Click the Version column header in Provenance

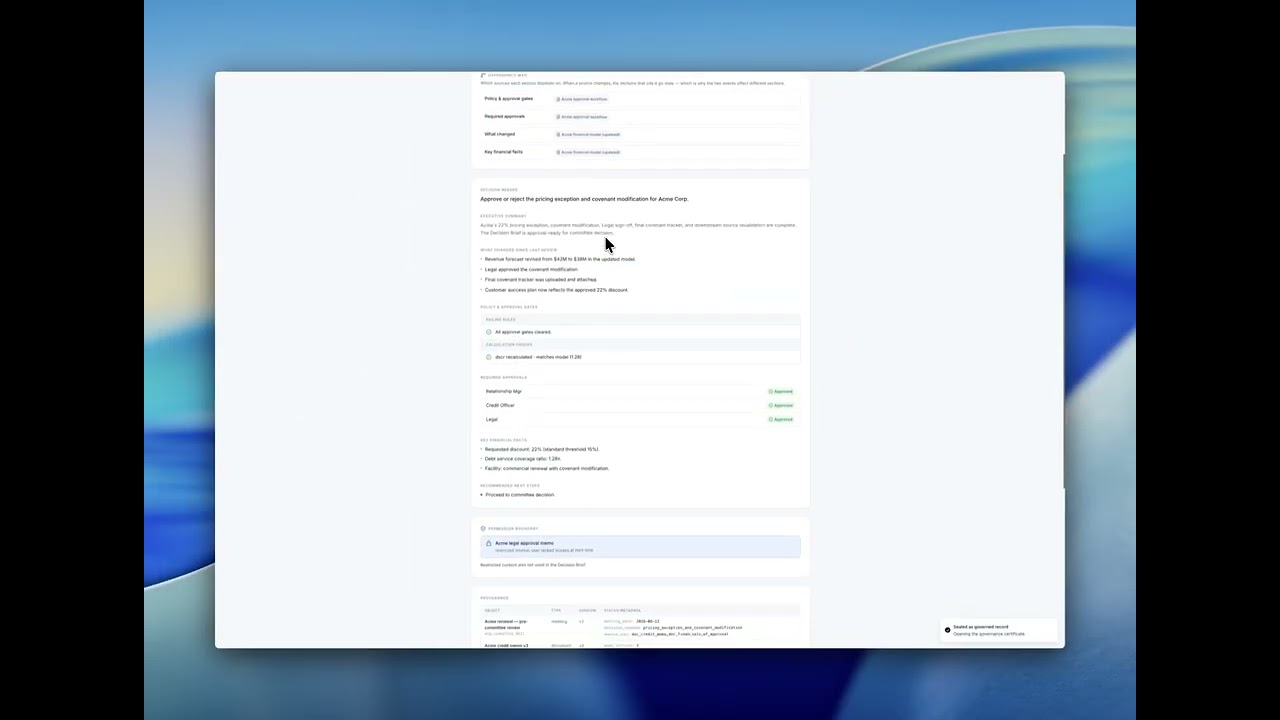pyautogui.click(x=587, y=610)
